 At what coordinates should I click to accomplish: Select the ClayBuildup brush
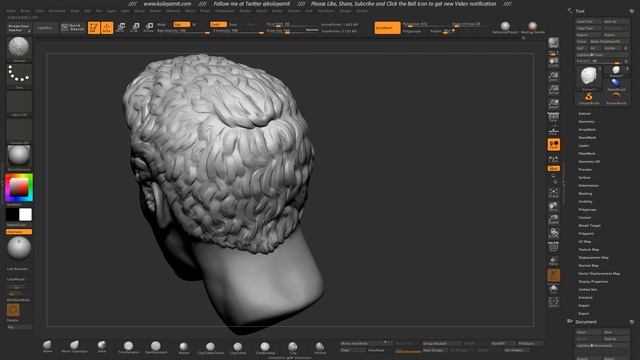pos(265,348)
